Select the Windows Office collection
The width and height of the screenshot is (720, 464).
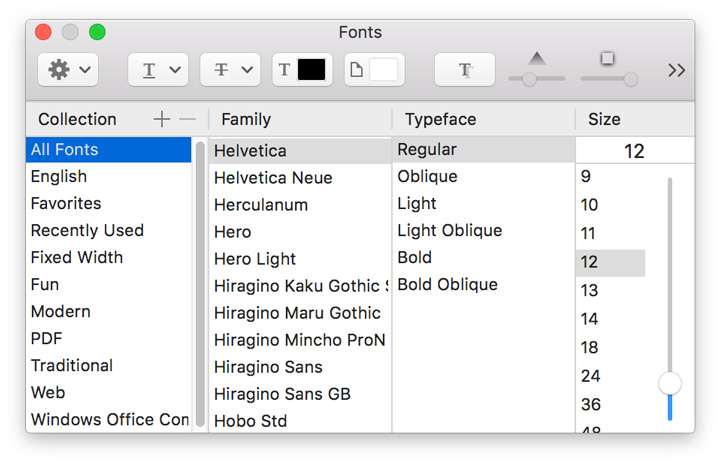[108, 419]
